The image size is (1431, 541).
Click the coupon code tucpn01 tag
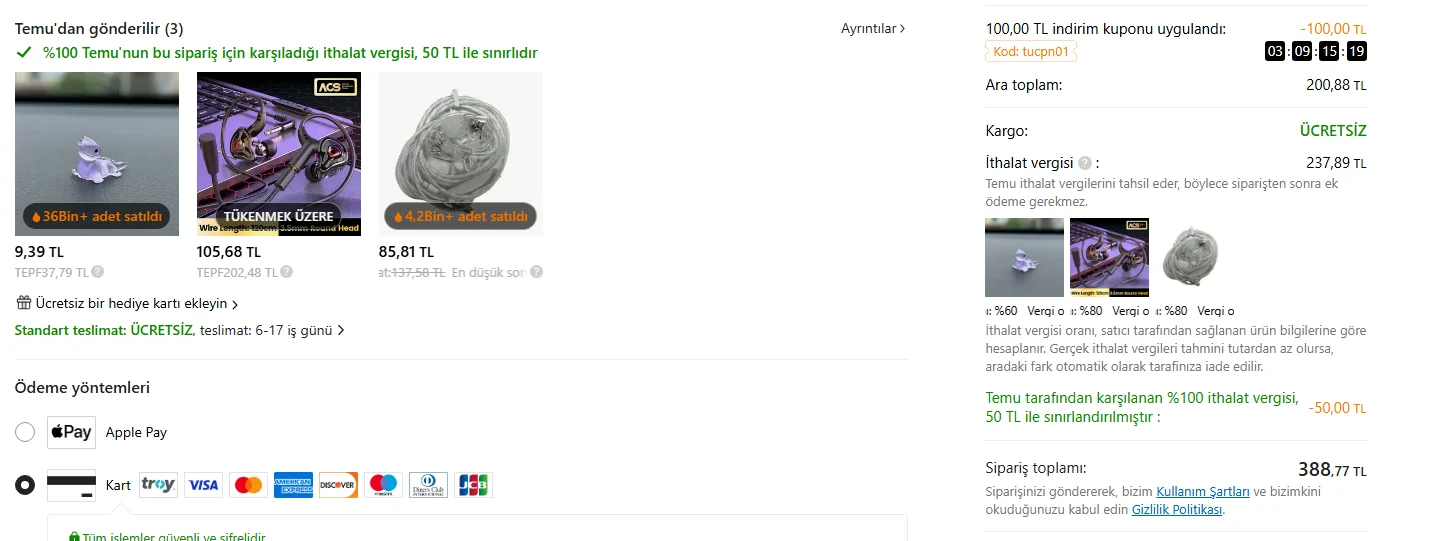coord(1031,52)
